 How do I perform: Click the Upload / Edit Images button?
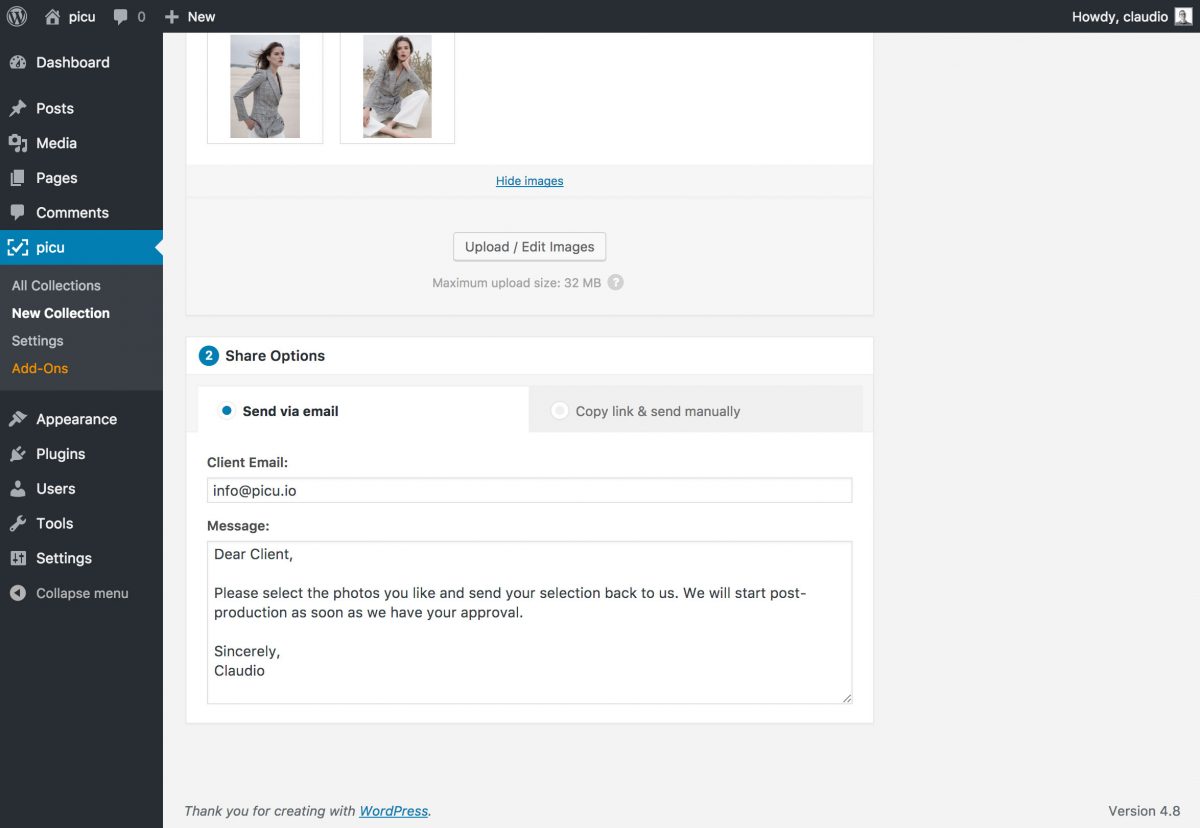pyautogui.click(x=529, y=247)
